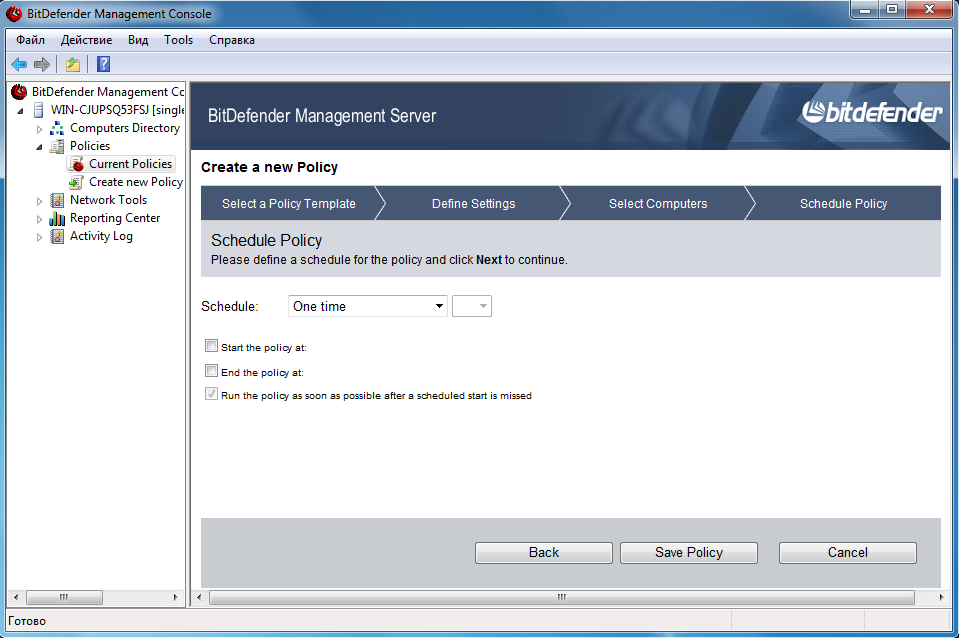This screenshot has height=638, width=959.
Task: Select the Policies label in the tree
Action: point(90,146)
